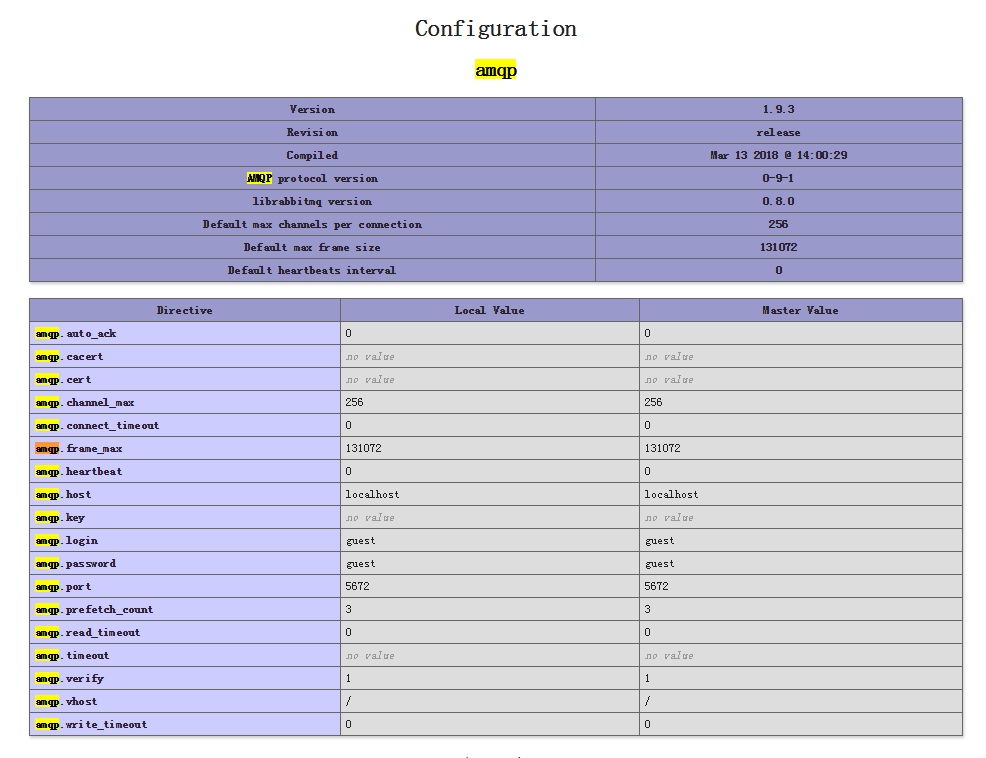Select the Version label cell
986x758 pixels.
(x=312, y=109)
